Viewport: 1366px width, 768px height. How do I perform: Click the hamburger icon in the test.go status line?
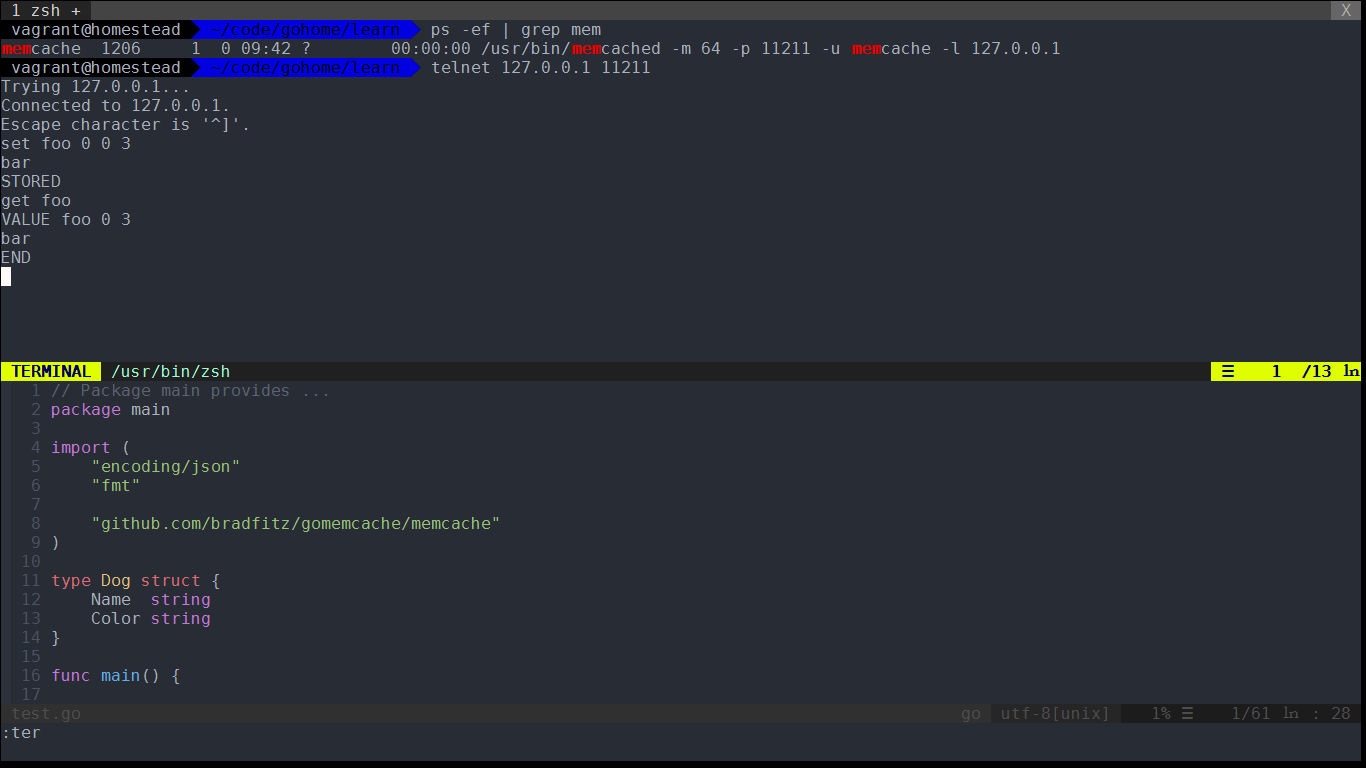click(x=1187, y=714)
